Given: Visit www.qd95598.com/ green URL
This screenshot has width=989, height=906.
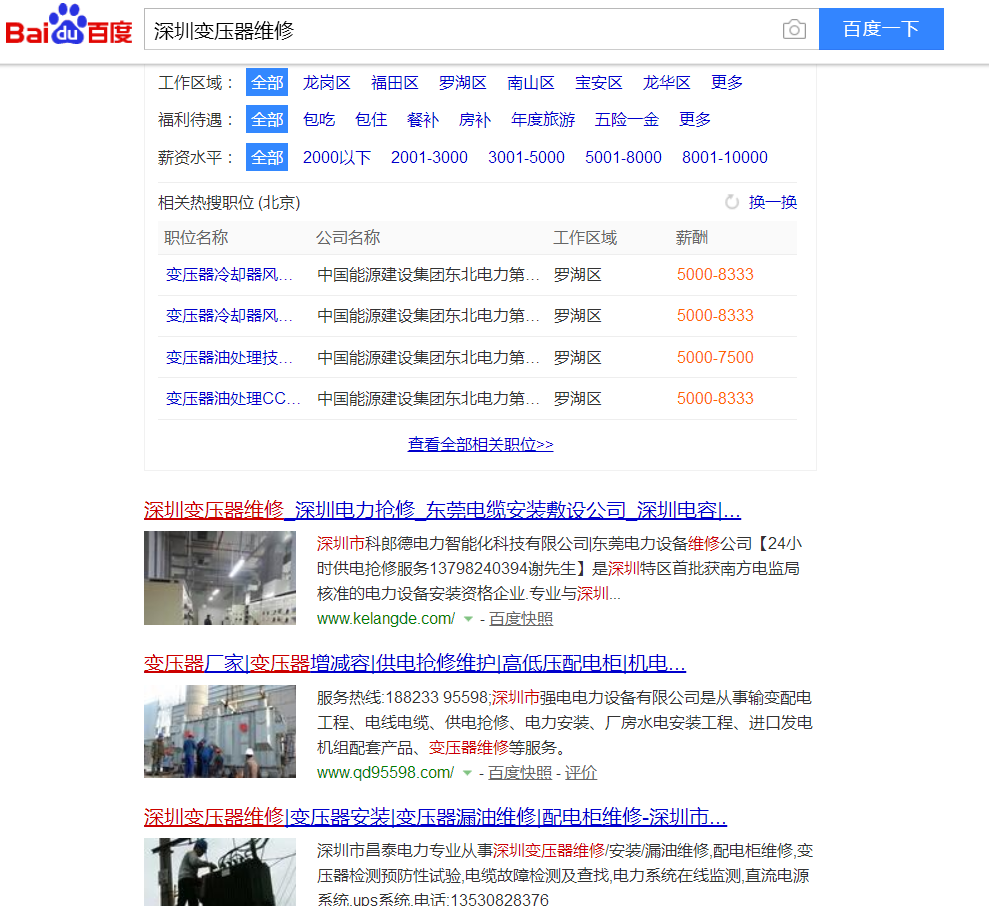Looking at the screenshot, I should coord(385,773).
